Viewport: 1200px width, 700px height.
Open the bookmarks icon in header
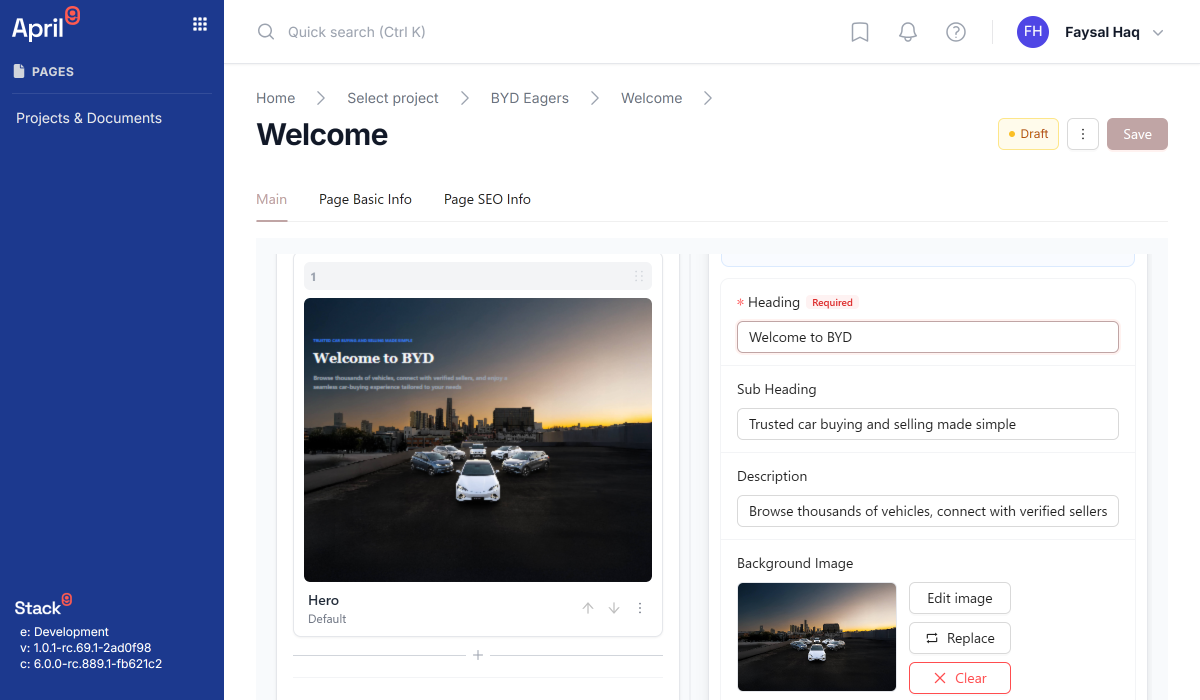point(860,32)
